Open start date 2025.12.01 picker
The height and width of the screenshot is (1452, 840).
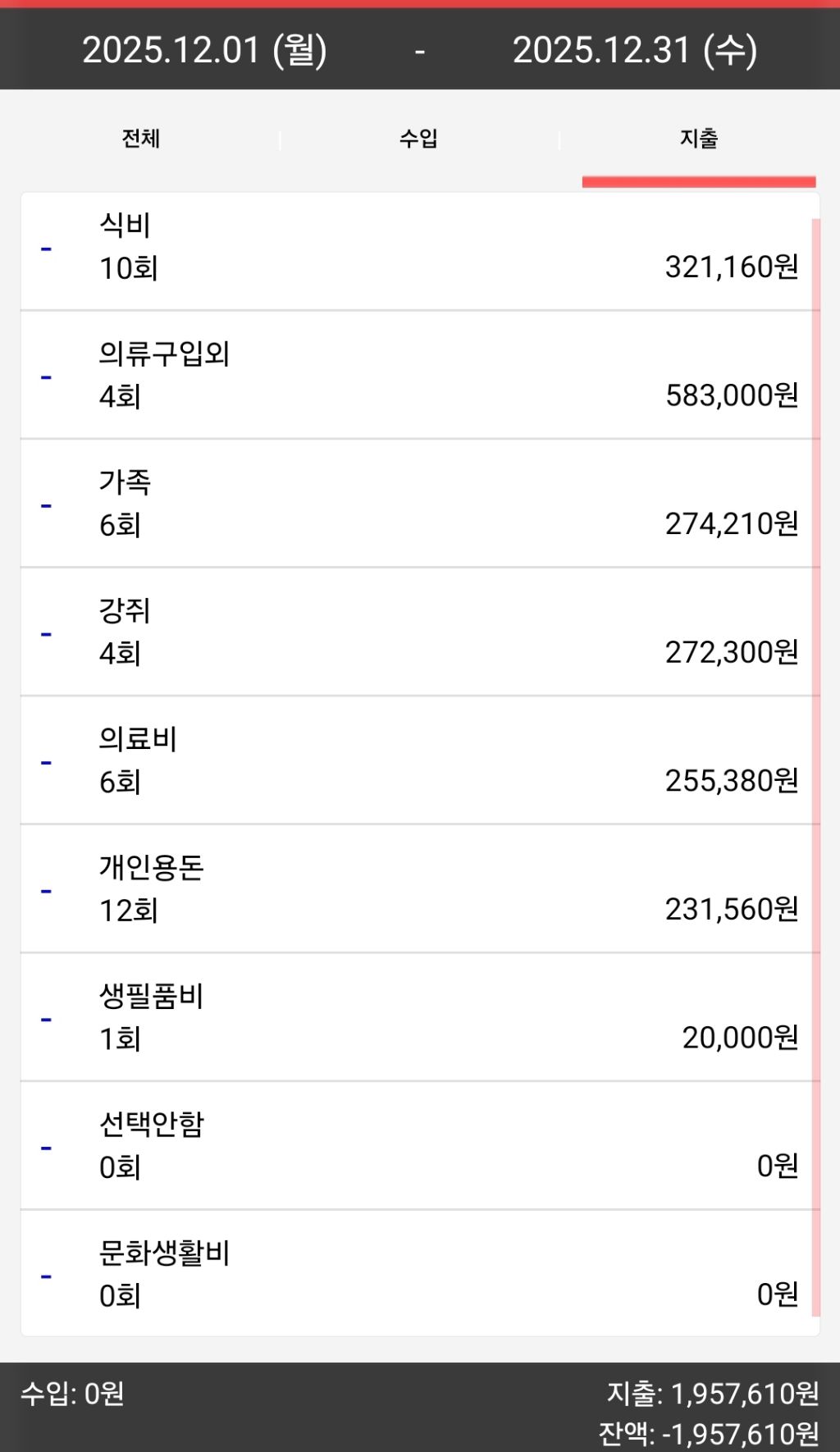[205, 50]
